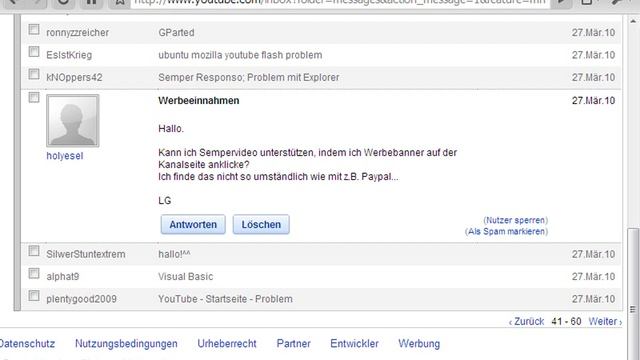640x360 pixels.
Task: Open the holyesel user profile link
Action: click(64, 156)
